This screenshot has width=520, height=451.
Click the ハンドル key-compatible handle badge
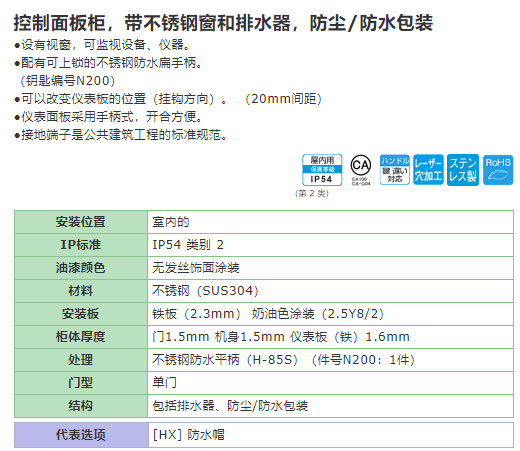pyautogui.click(x=395, y=170)
